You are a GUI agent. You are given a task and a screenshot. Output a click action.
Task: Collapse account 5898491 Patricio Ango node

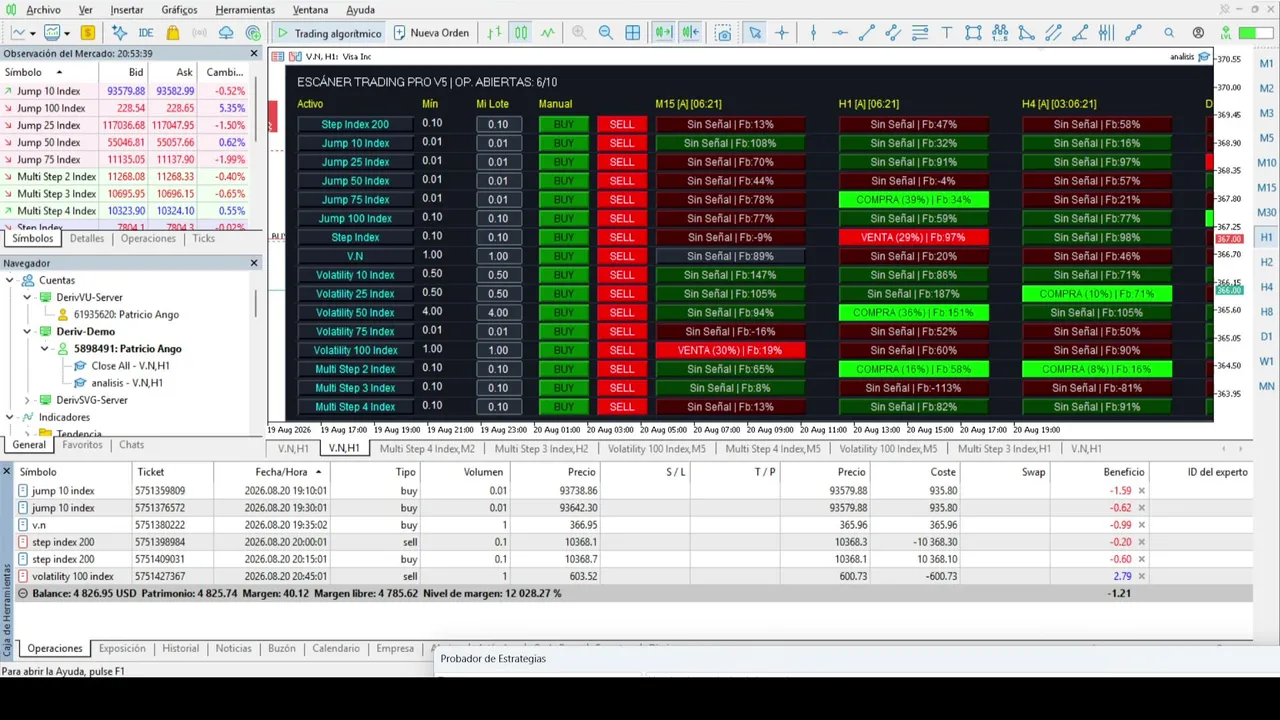pyautogui.click(x=44, y=349)
